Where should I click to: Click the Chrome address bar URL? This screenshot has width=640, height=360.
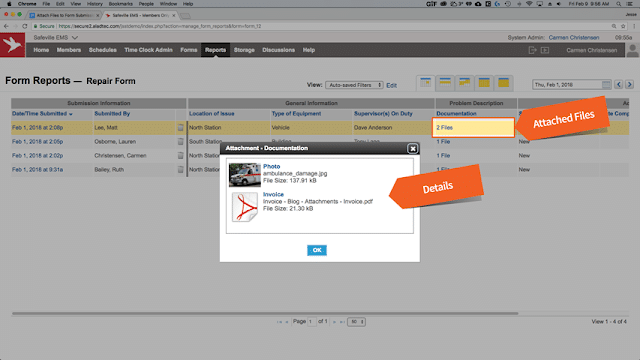click(160, 26)
